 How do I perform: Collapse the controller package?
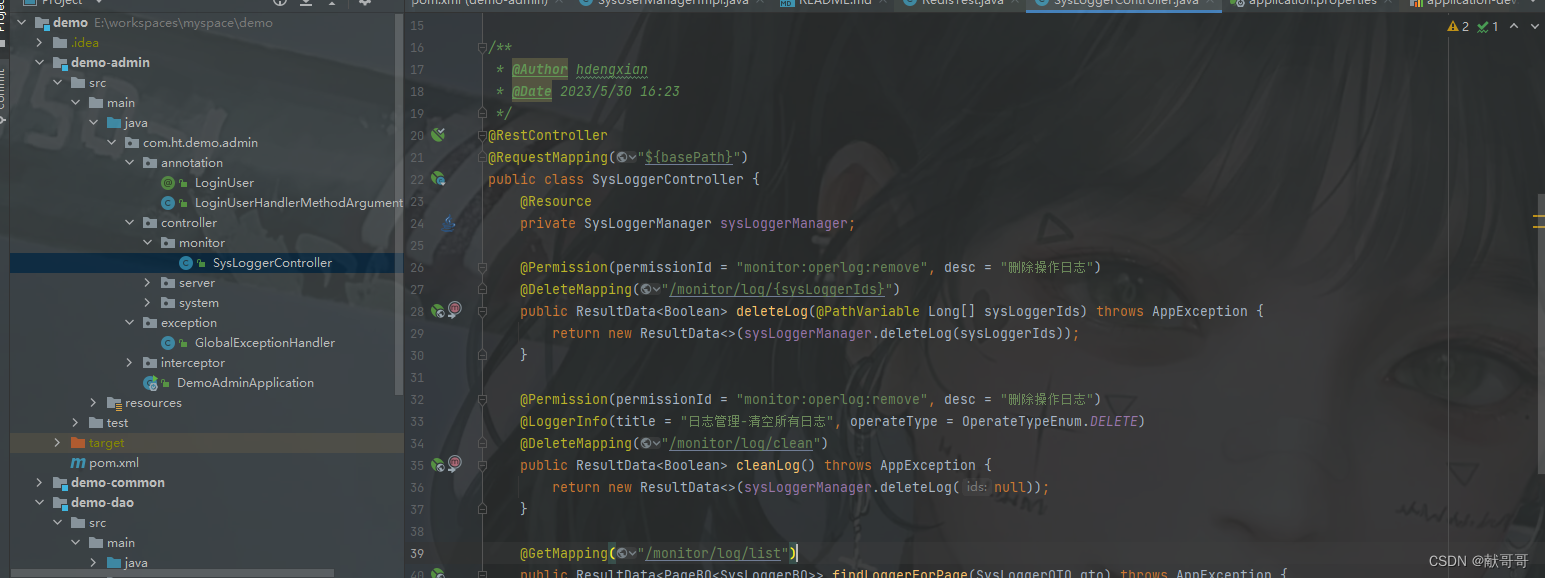[130, 223]
